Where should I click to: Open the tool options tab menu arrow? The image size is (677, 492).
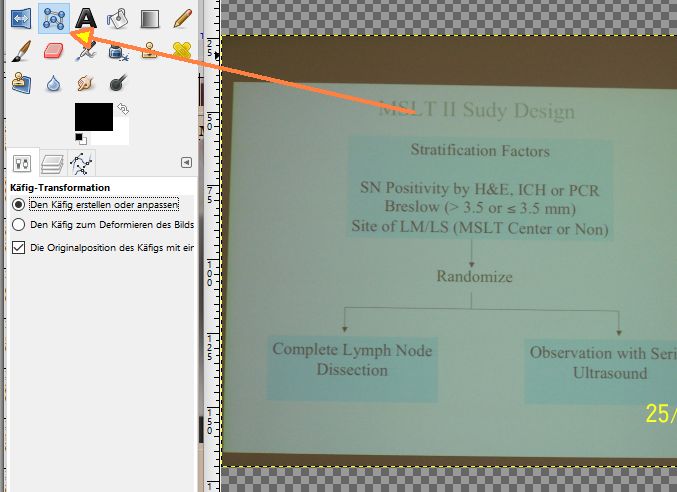186,162
